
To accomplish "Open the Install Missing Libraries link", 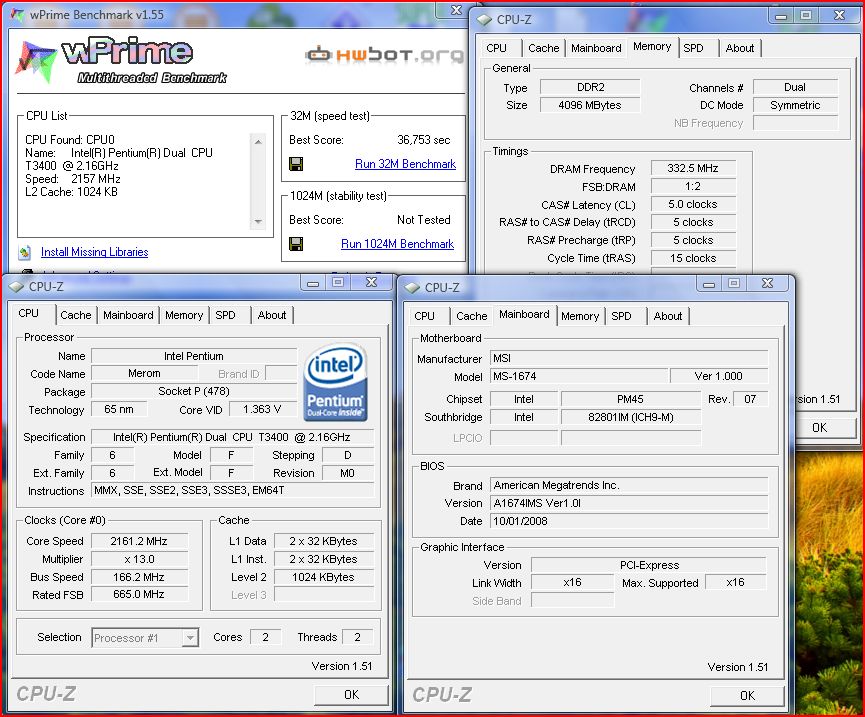I will click(94, 252).
